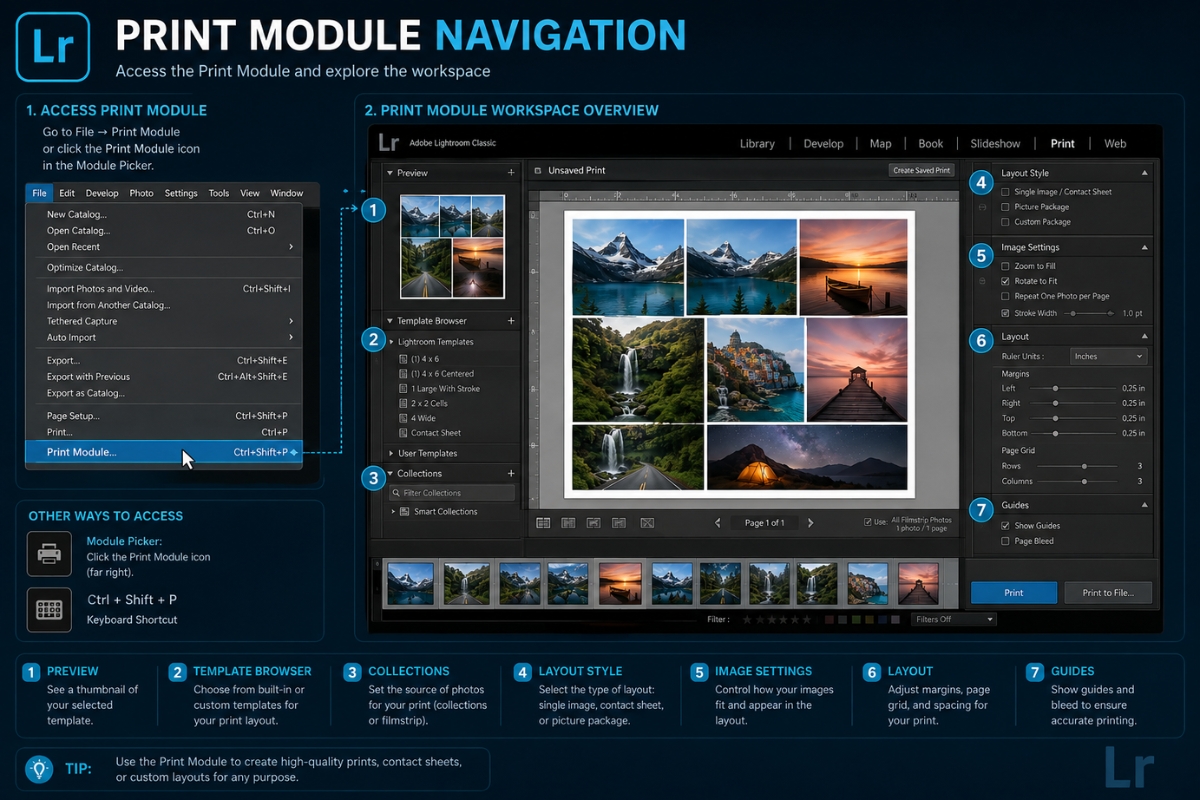Enable the Picture Package layout style
Image resolution: width=1200 pixels, height=800 pixels.
[1005, 206]
